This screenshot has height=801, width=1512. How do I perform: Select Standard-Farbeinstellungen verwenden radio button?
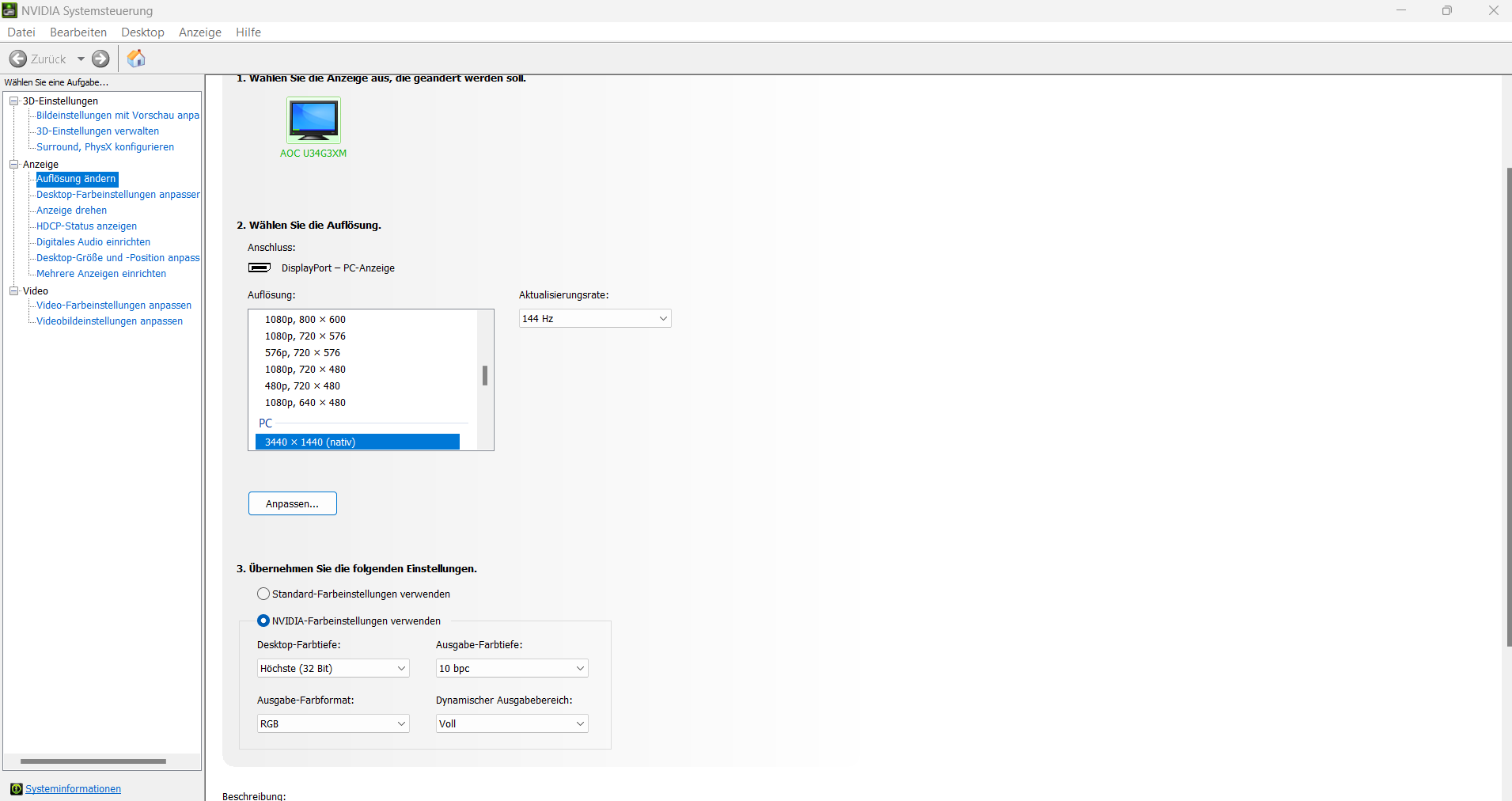point(263,594)
